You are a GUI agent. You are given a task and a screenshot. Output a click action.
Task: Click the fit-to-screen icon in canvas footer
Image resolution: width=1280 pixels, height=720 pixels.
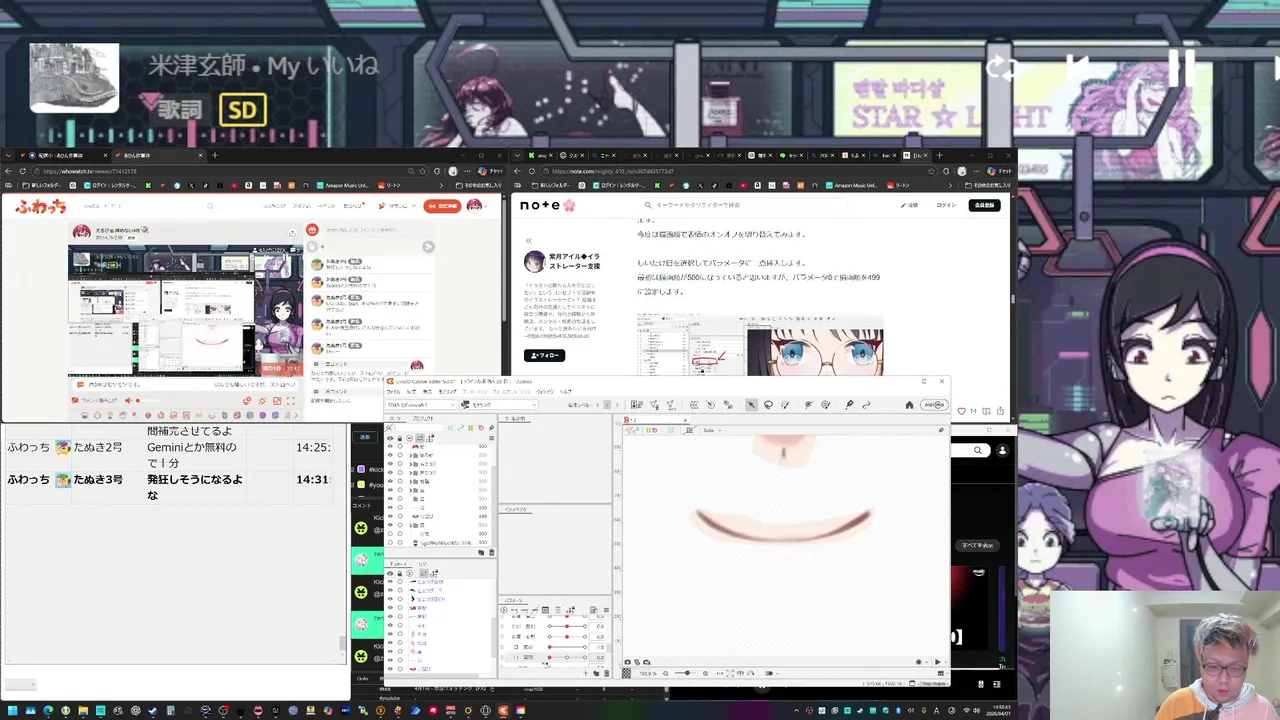point(730,673)
